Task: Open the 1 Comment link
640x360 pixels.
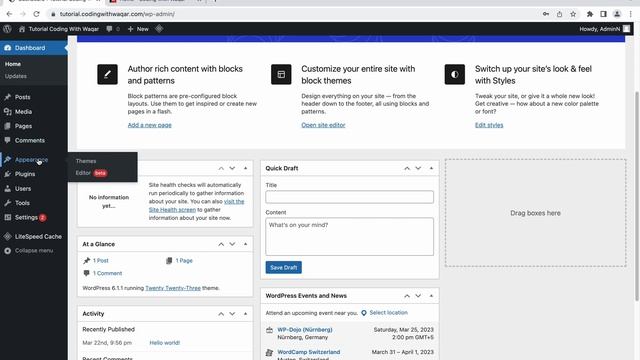Action: pyautogui.click(x=107, y=273)
